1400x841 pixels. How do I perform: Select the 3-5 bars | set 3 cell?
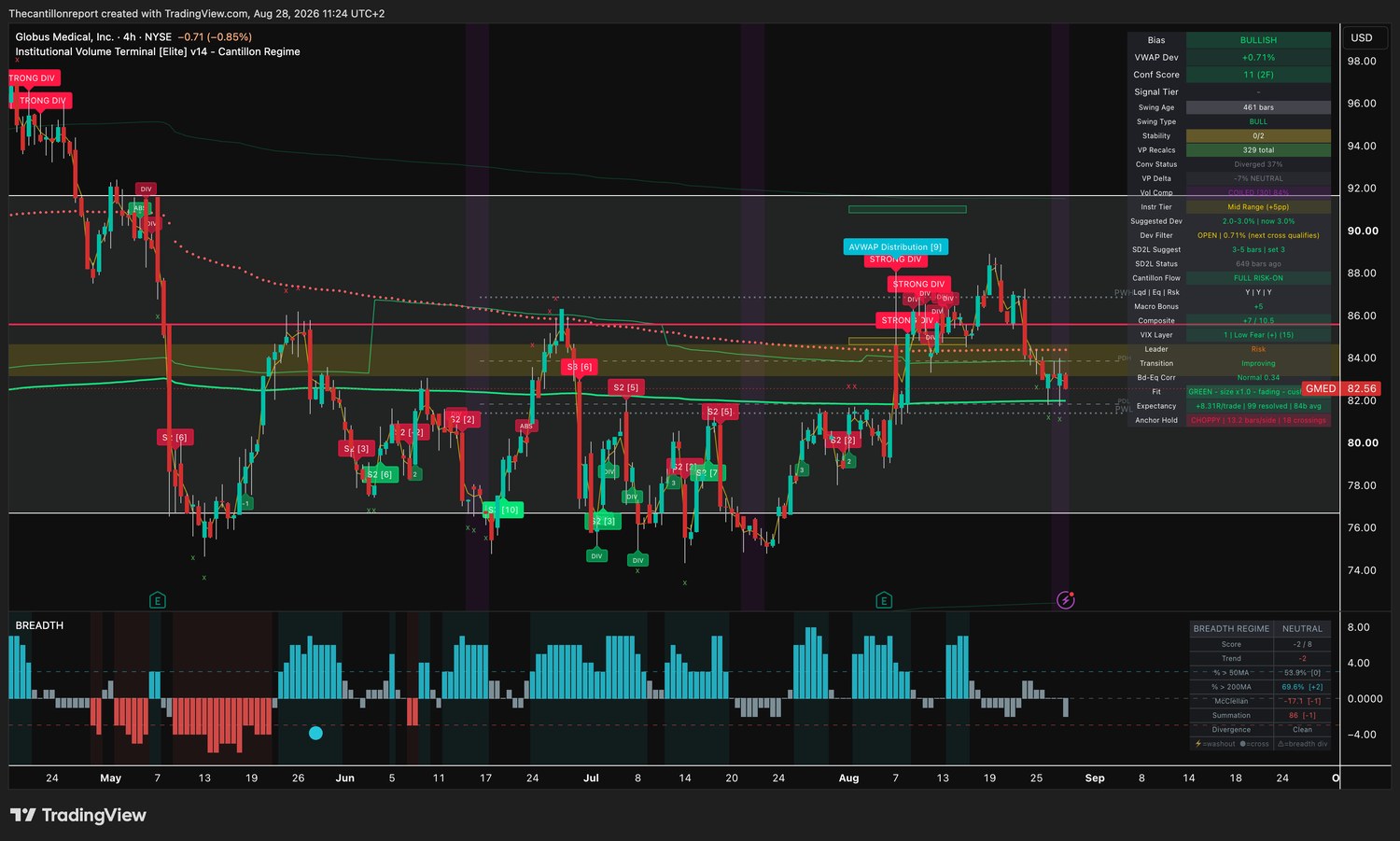(x=1258, y=249)
